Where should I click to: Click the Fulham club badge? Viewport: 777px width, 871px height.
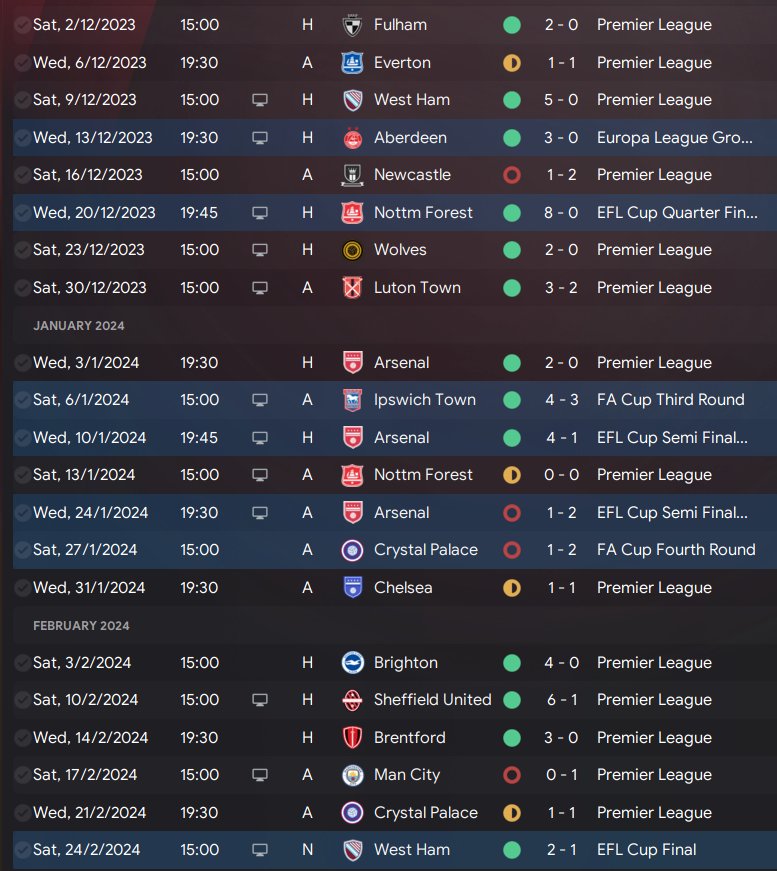pos(352,25)
